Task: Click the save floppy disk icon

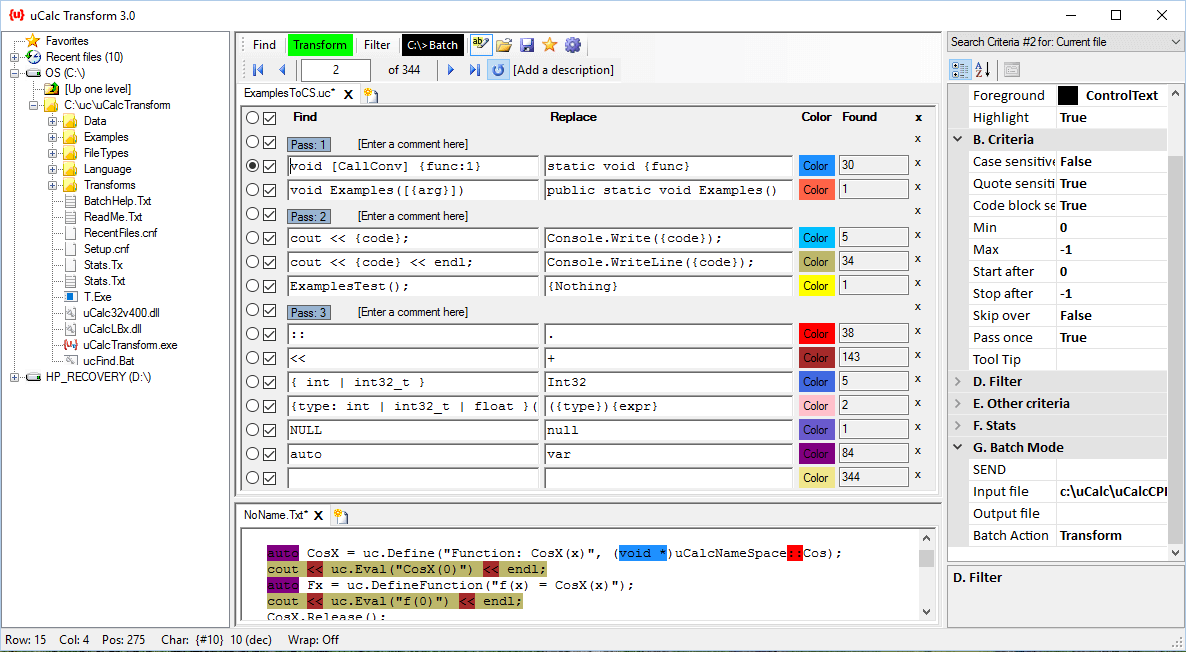Action: tap(527, 45)
